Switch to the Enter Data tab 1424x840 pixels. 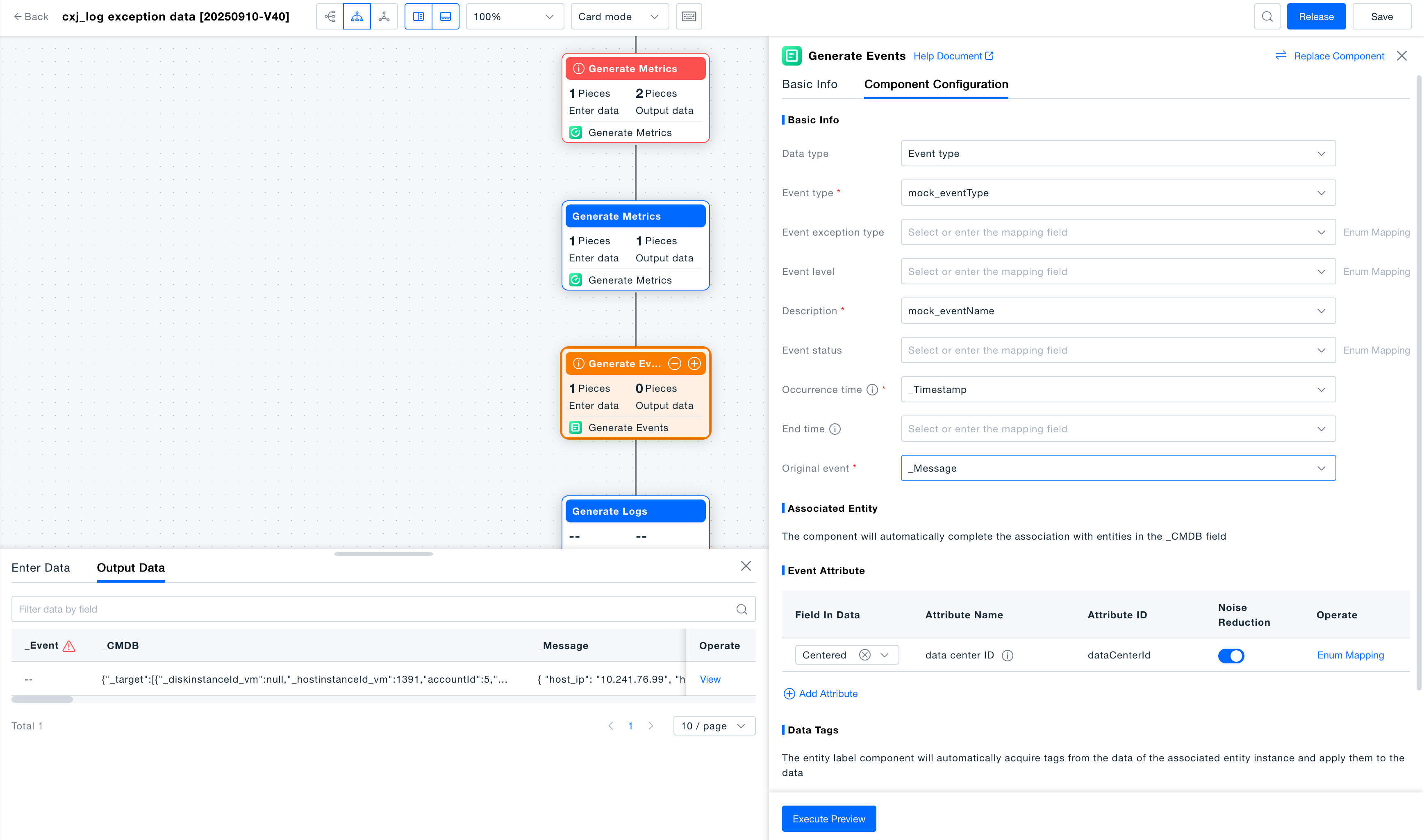pos(41,568)
